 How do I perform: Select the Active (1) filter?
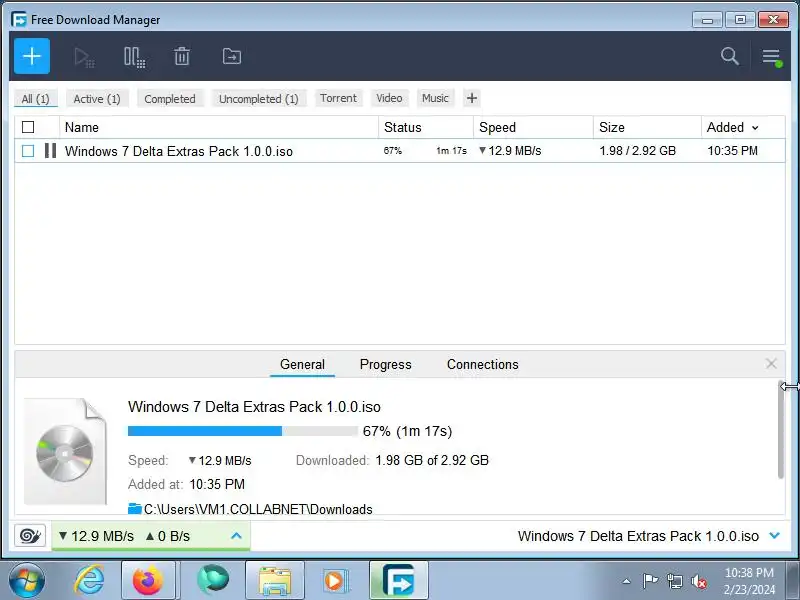[x=97, y=98]
